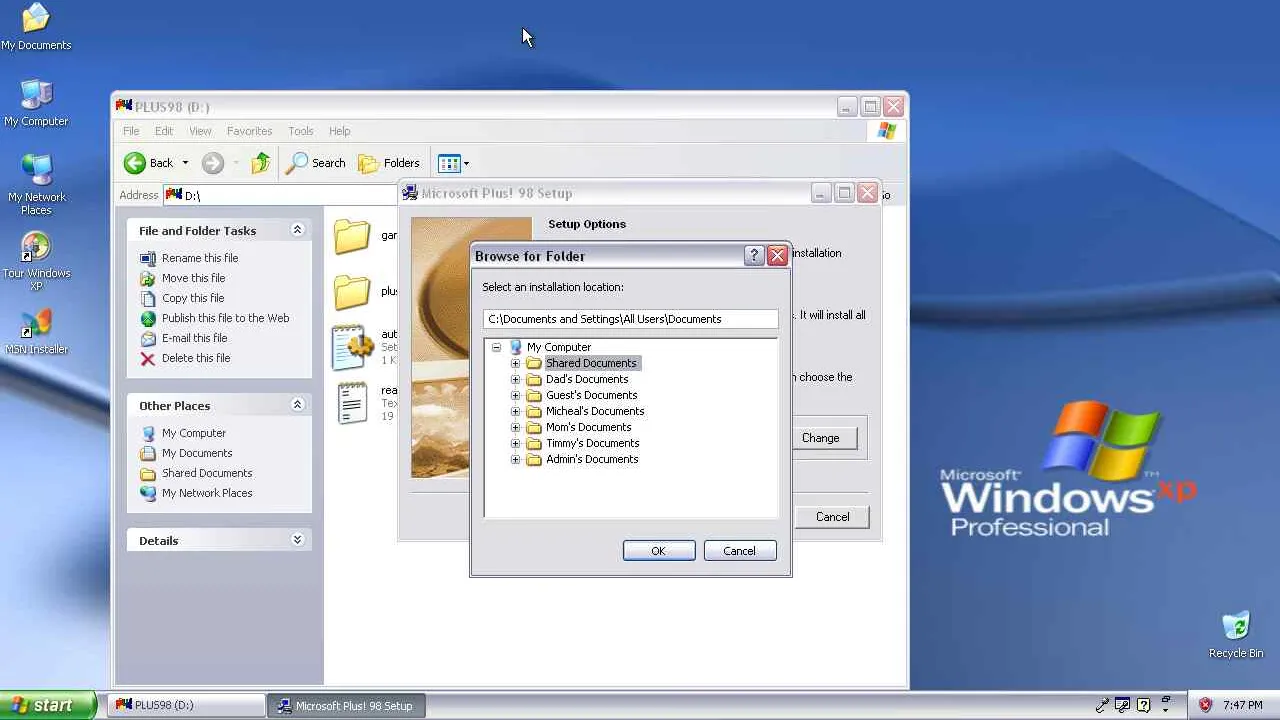The height and width of the screenshot is (720, 1280).
Task: Click E-mail this file task
Action: 194,338
